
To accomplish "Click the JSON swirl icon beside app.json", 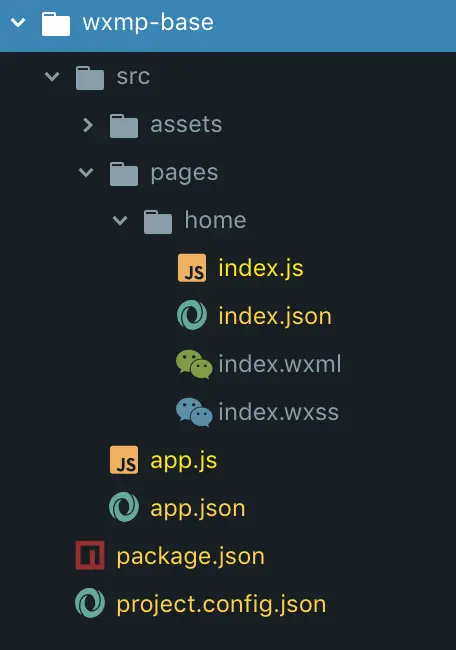I will point(124,507).
